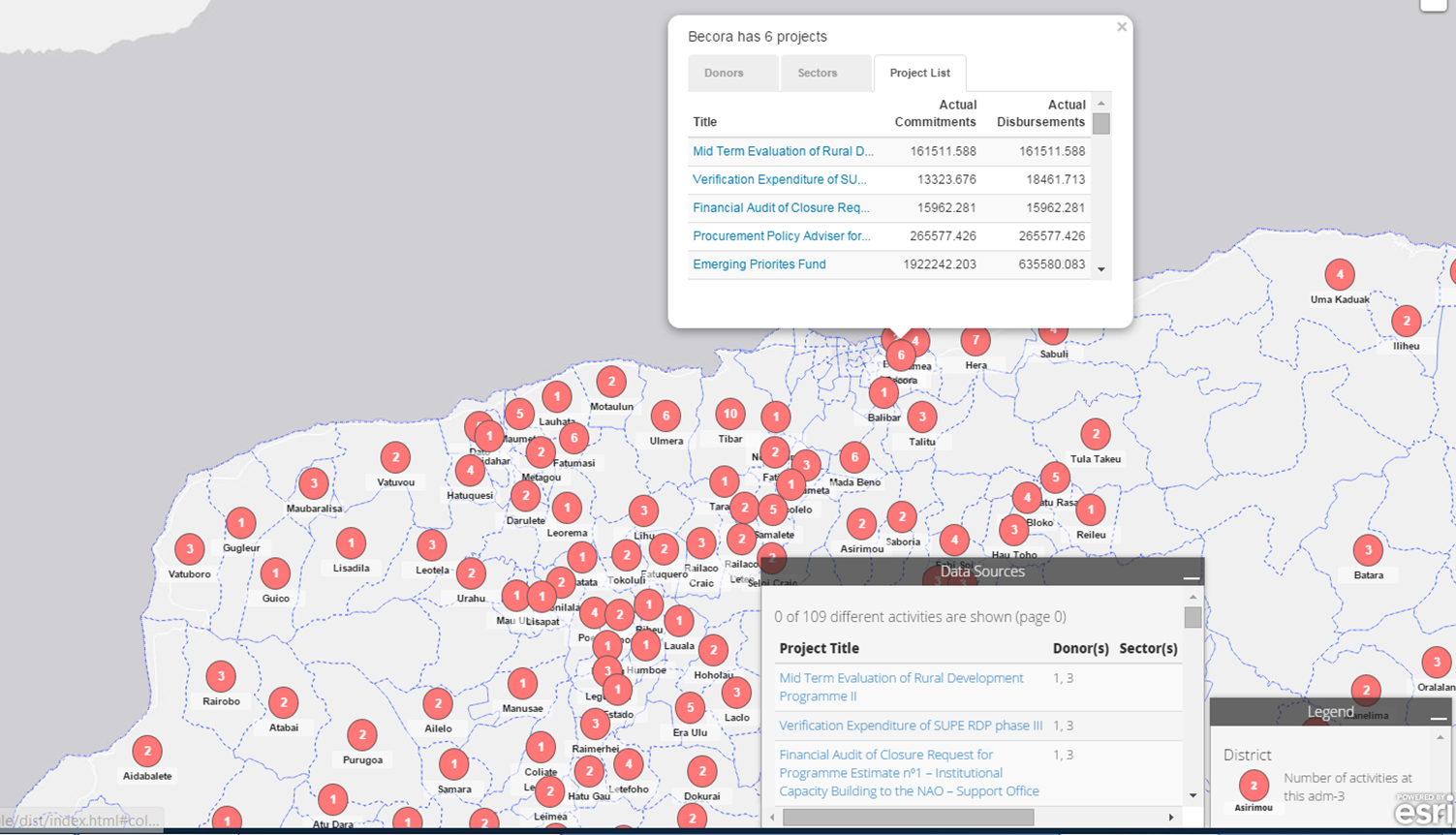Click the Reileu marker
Image resolution: width=1456 pixels, height=835 pixels.
click(1091, 510)
